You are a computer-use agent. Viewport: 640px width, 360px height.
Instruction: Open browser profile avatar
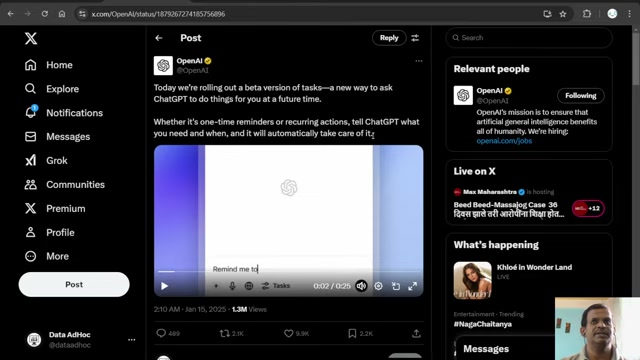[x=612, y=14]
